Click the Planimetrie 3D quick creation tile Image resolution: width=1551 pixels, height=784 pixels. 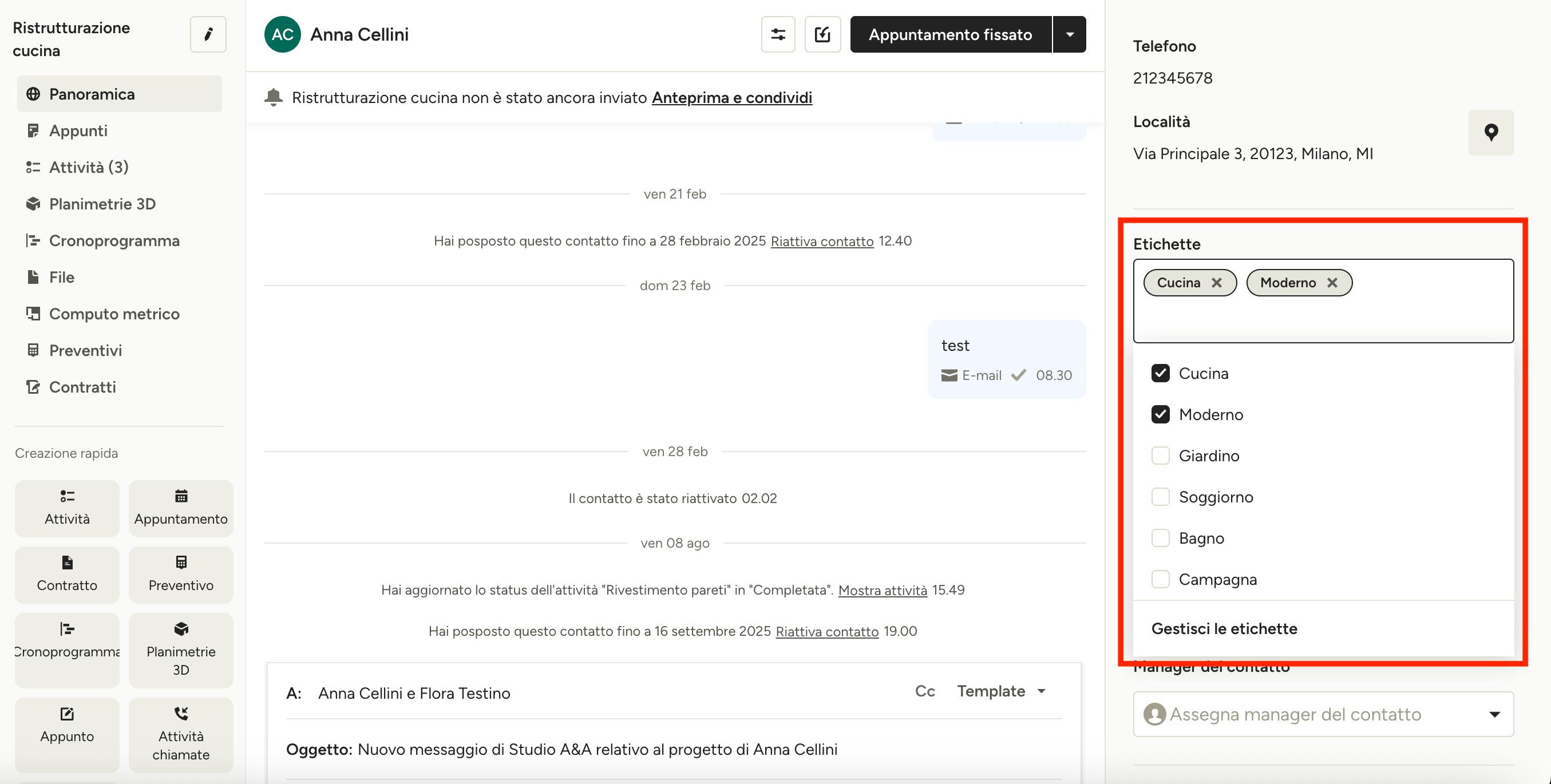[x=181, y=650]
